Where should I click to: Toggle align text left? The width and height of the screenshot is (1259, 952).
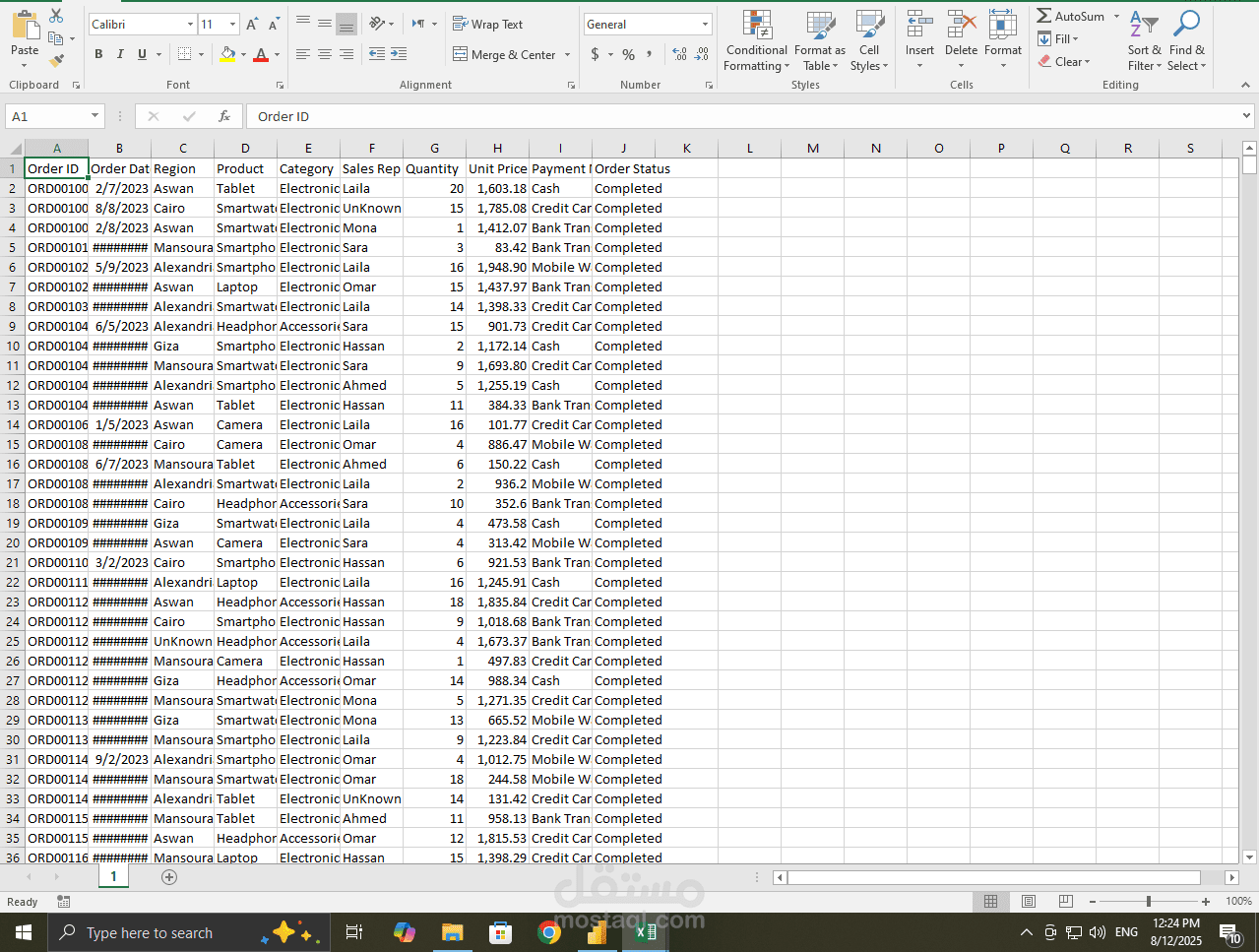303,54
